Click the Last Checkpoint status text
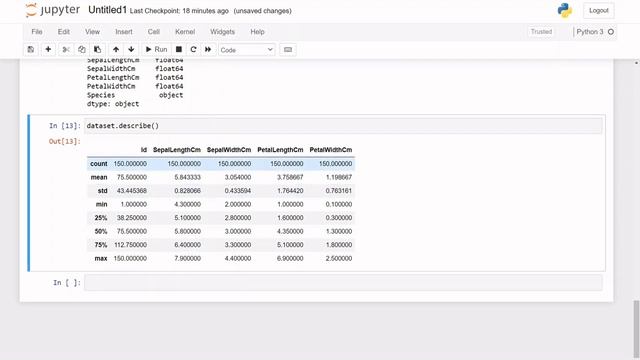The image size is (640, 360). (179, 11)
